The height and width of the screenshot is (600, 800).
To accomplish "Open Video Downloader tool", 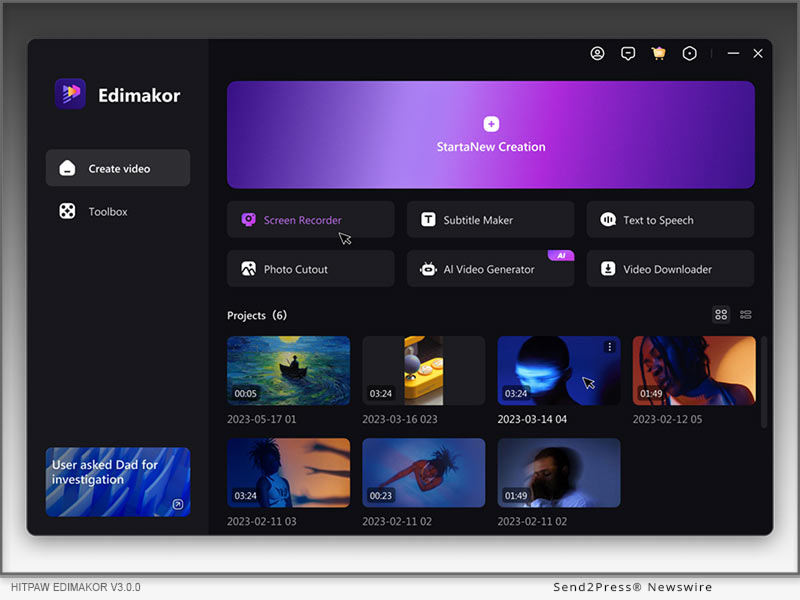I will [670, 269].
